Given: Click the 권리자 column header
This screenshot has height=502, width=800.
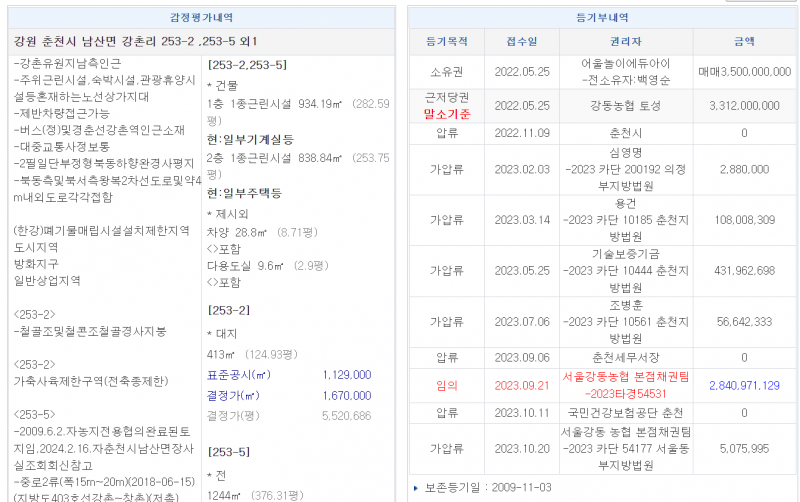Looking at the screenshot, I should point(626,42).
